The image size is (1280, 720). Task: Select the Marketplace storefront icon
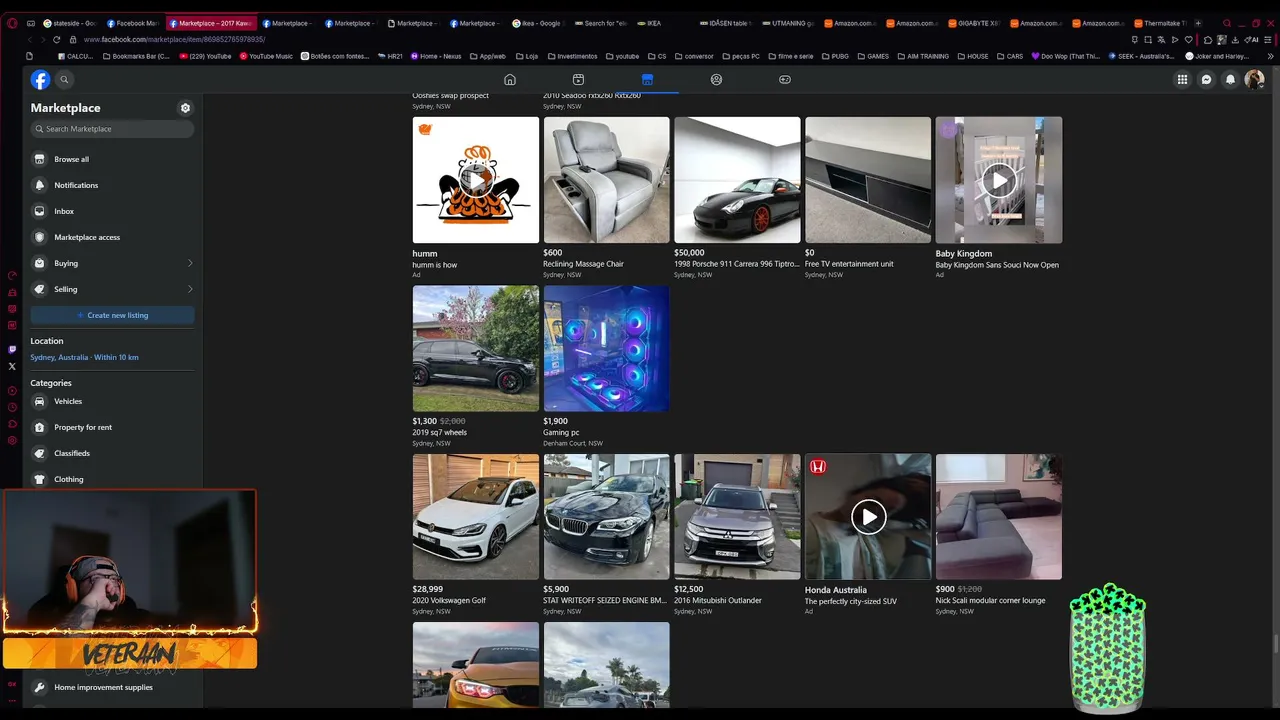pos(647,80)
